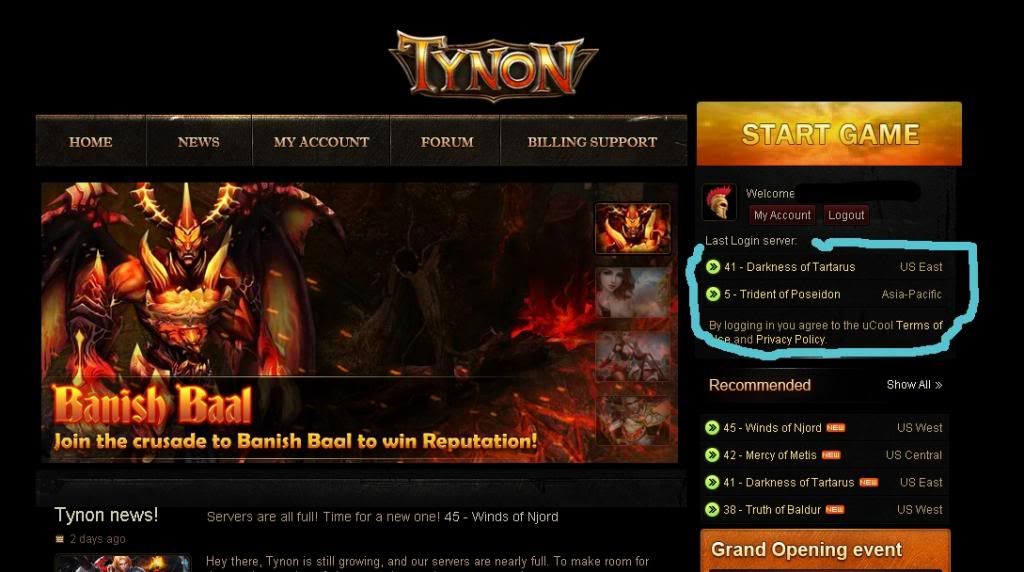The height and width of the screenshot is (572, 1024).
Task: Go to MY ACCOUNT in navigation bar
Action: (321, 142)
